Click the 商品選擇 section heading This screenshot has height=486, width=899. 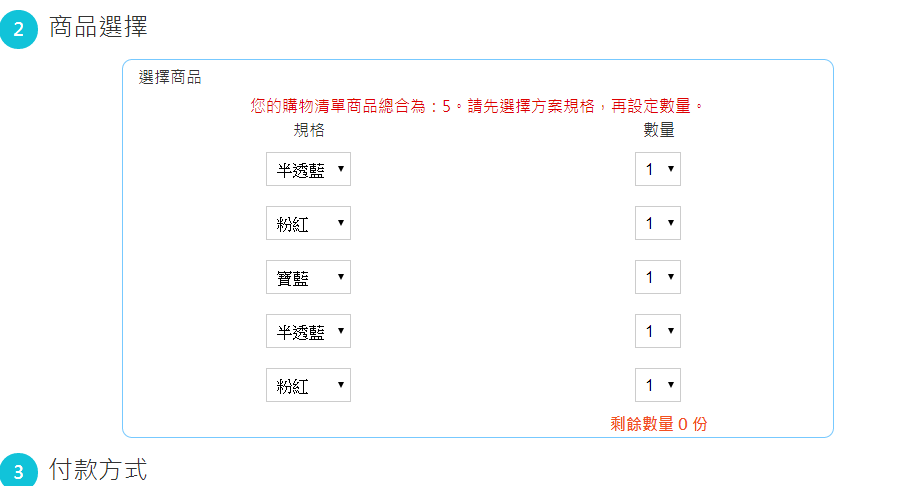click(98, 27)
